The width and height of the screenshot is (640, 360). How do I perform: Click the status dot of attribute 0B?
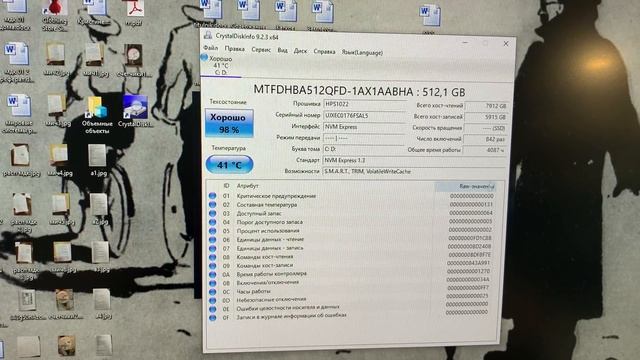click(x=212, y=283)
